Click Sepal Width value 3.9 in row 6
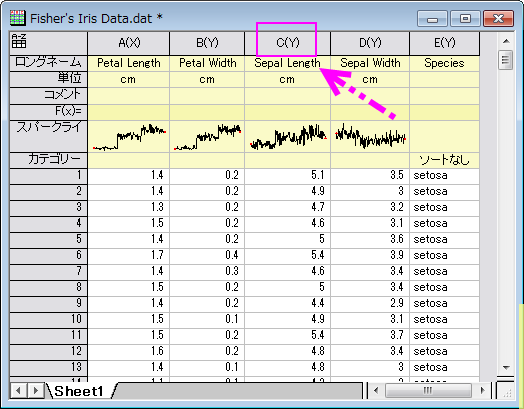 370,256
